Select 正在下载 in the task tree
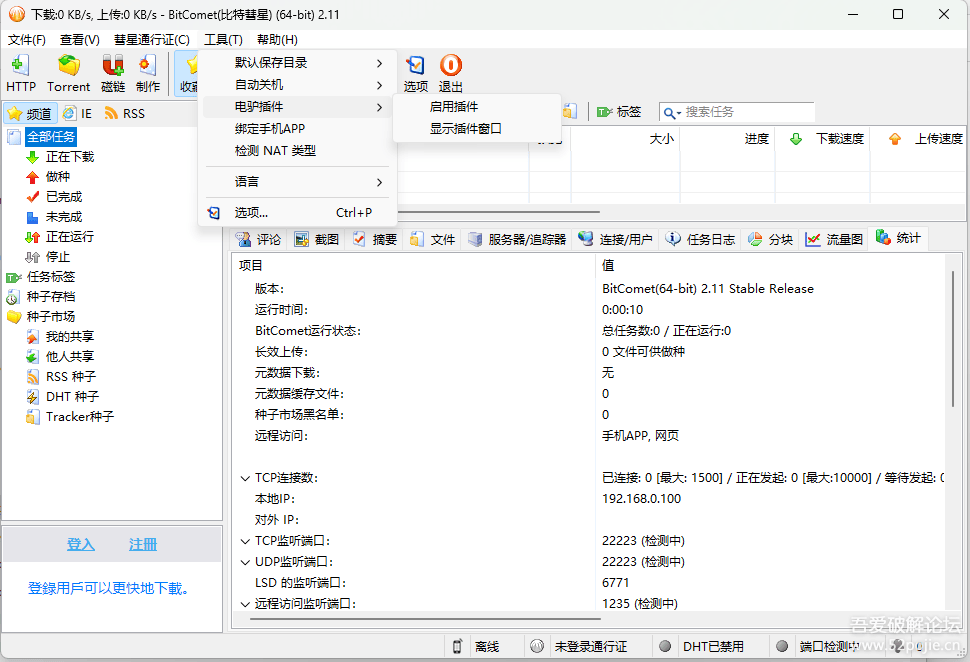Screen dimensions: 970x662 click(60, 157)
